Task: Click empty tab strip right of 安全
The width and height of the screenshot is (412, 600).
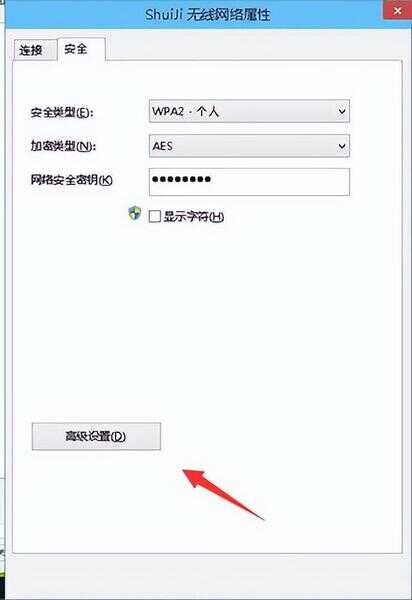Action: 252,48
